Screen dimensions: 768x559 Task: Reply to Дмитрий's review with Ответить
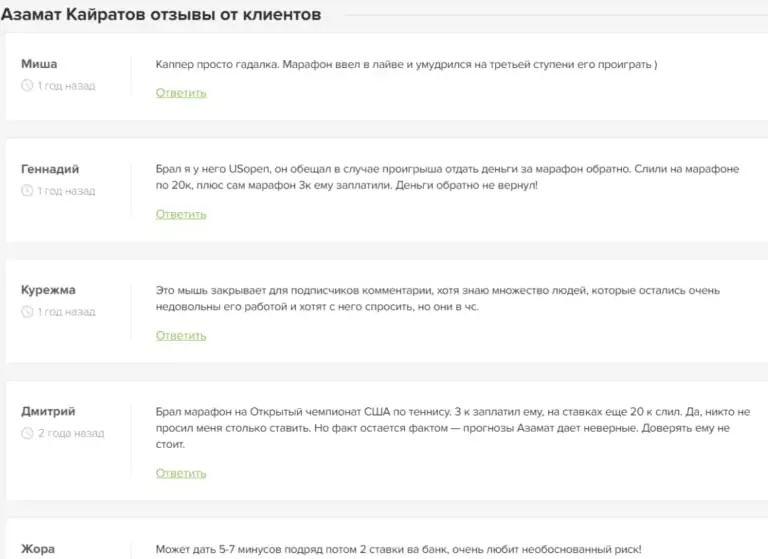(x=181, y=473)
